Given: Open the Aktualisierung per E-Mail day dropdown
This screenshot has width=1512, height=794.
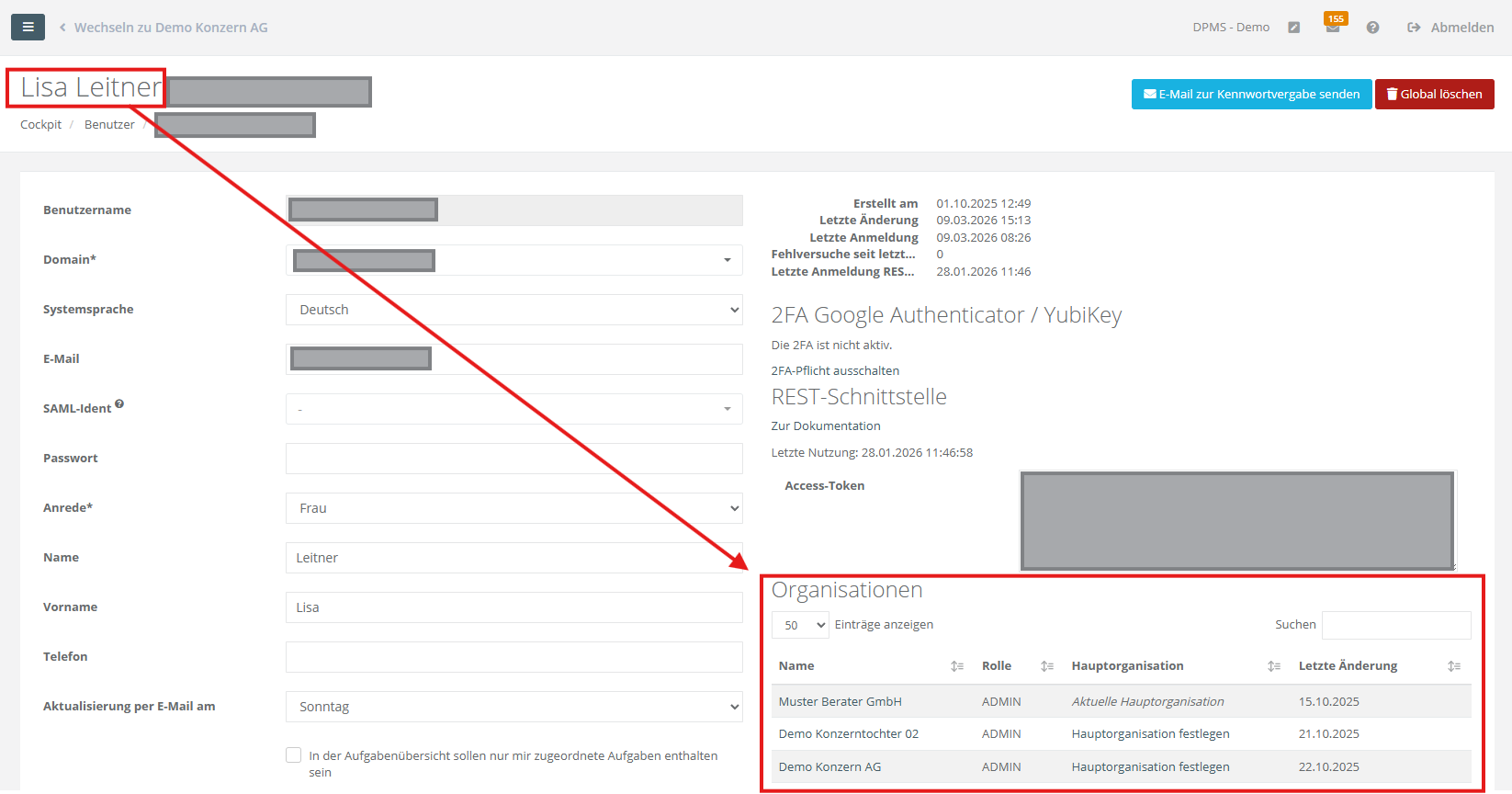Looking at the screenshot, I should coord(513,707).
